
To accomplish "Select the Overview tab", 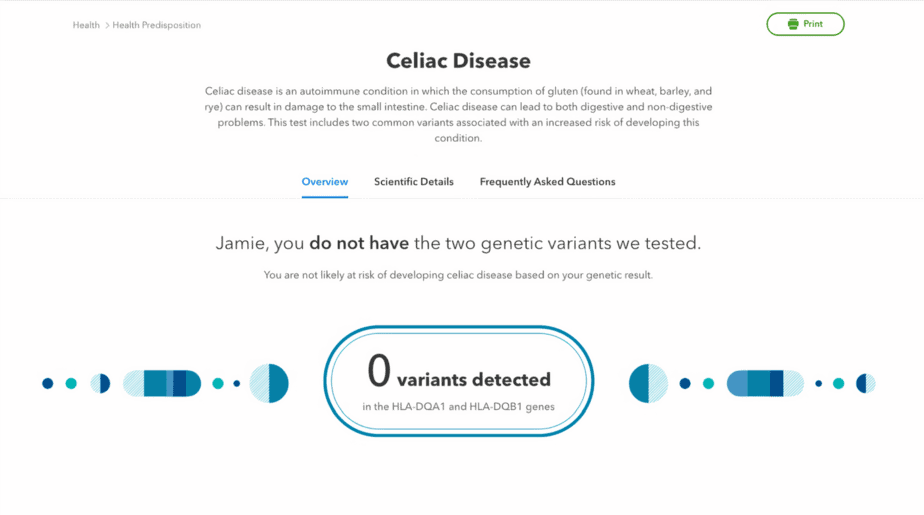I will (325, 182).
